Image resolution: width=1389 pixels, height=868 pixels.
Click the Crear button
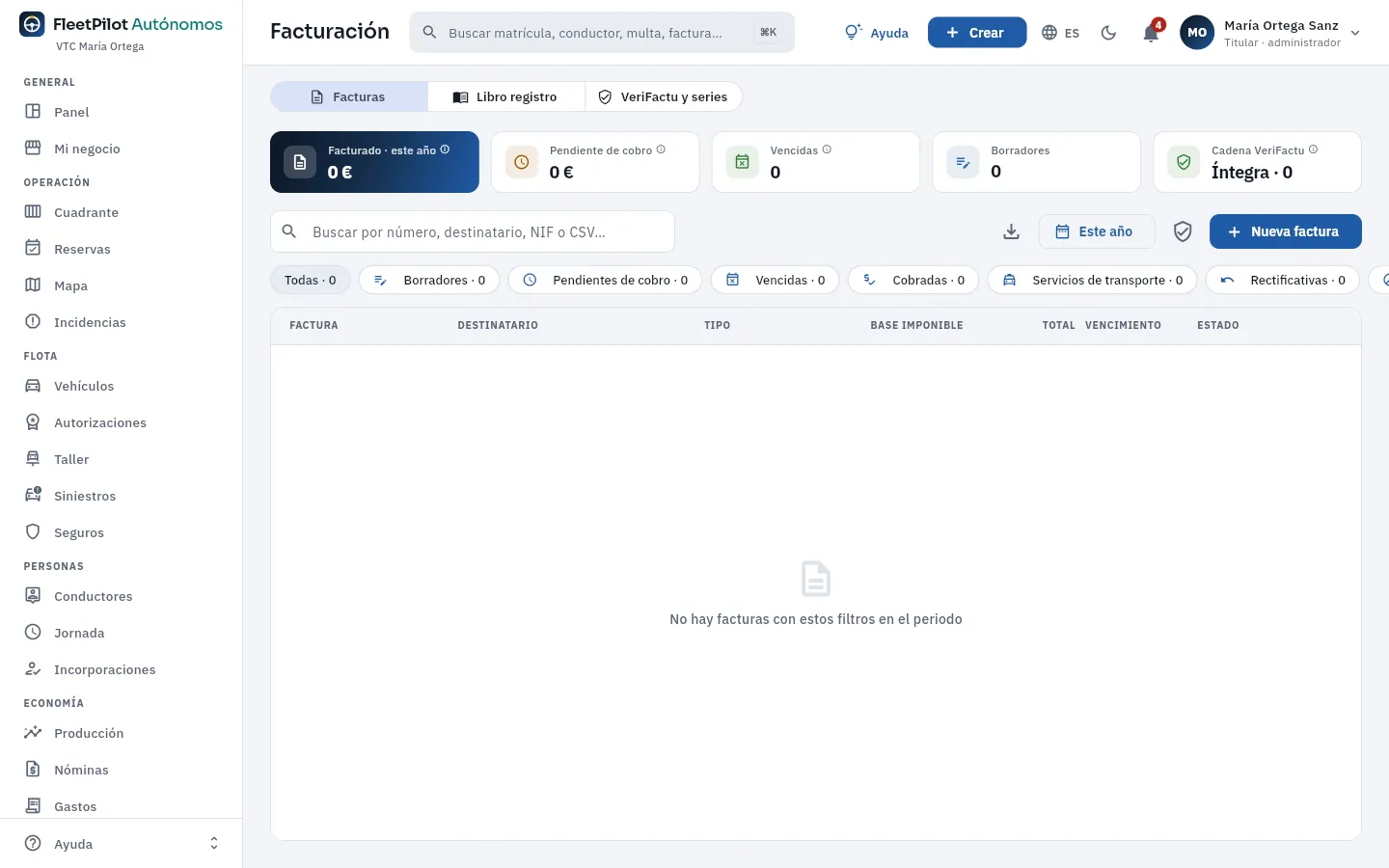coord(976,33)
